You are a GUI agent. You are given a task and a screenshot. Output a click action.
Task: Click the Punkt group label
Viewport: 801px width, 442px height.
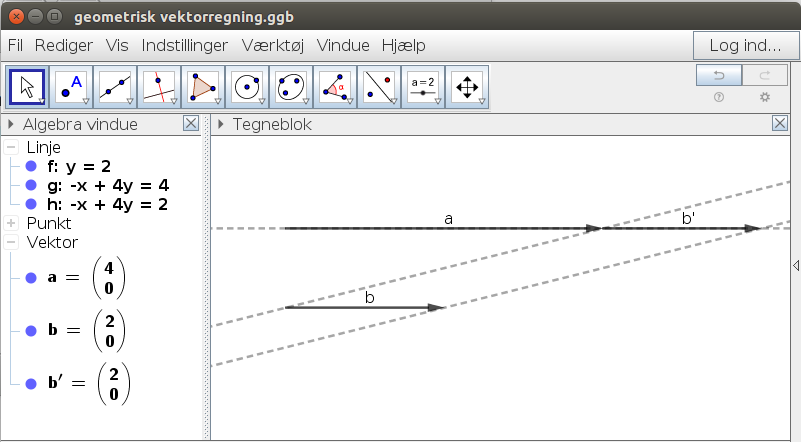49,223
